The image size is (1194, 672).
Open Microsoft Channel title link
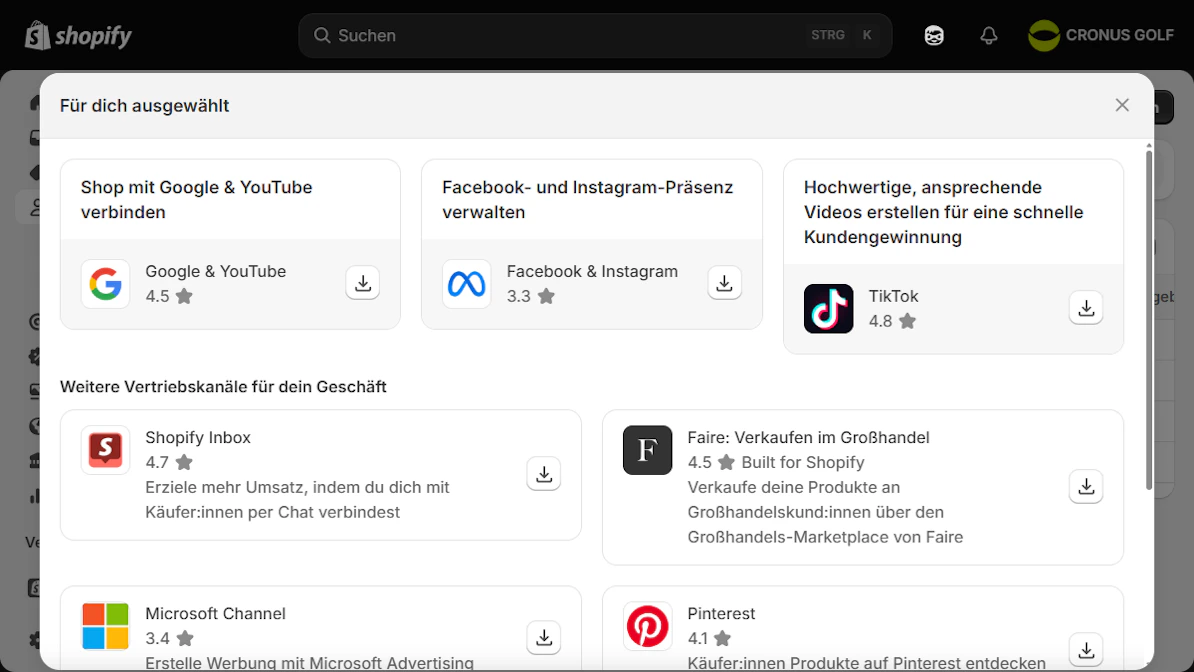[215, 613]
